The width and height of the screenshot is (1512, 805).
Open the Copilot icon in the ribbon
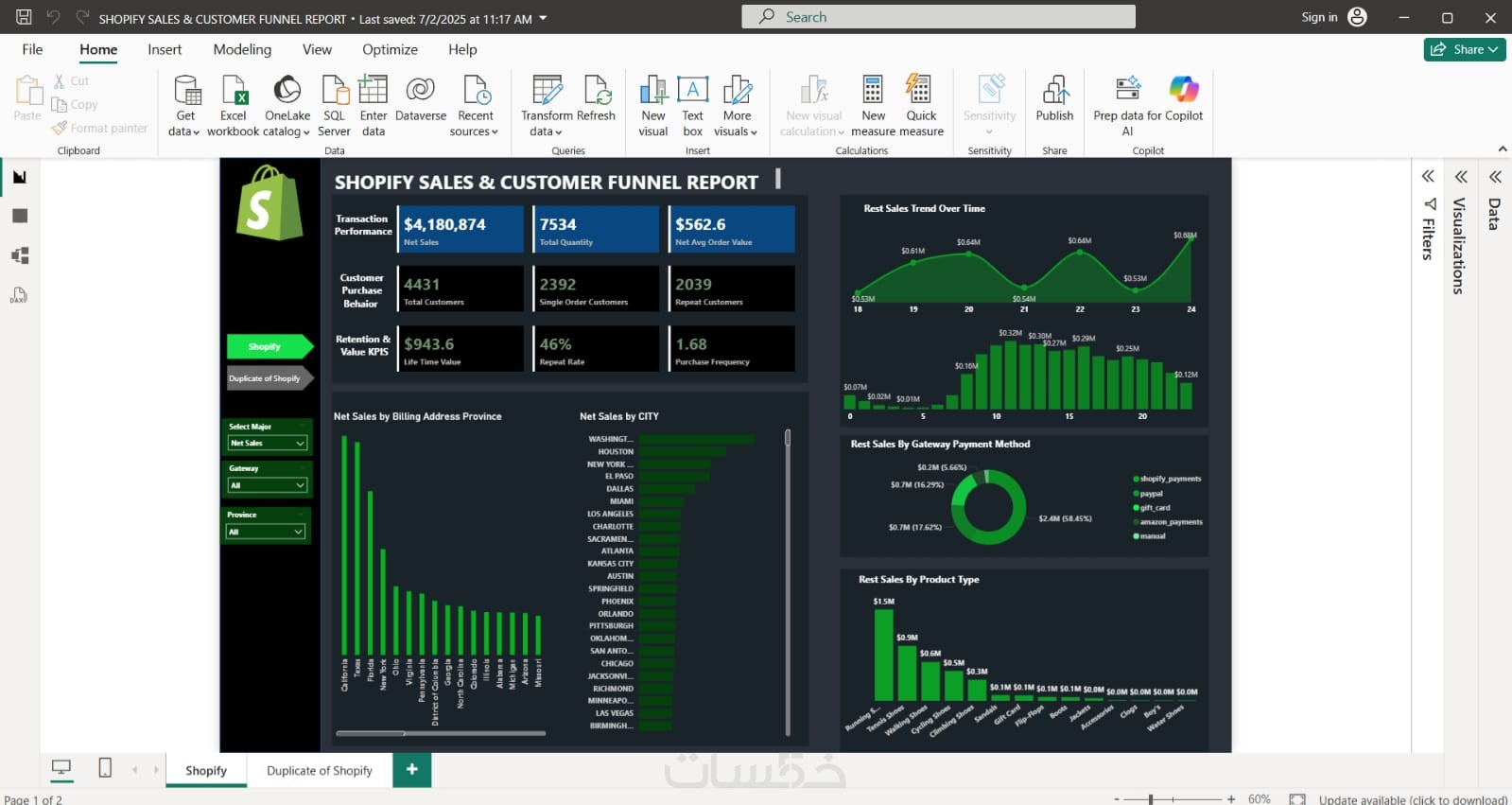(1184, 90)
